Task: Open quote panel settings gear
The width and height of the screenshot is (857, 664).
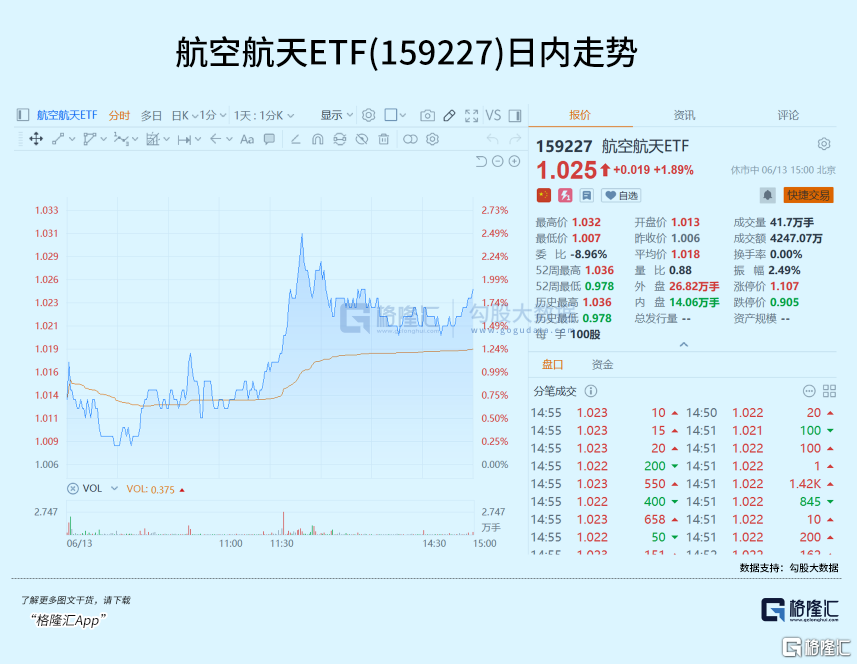Action: [824, 144]
